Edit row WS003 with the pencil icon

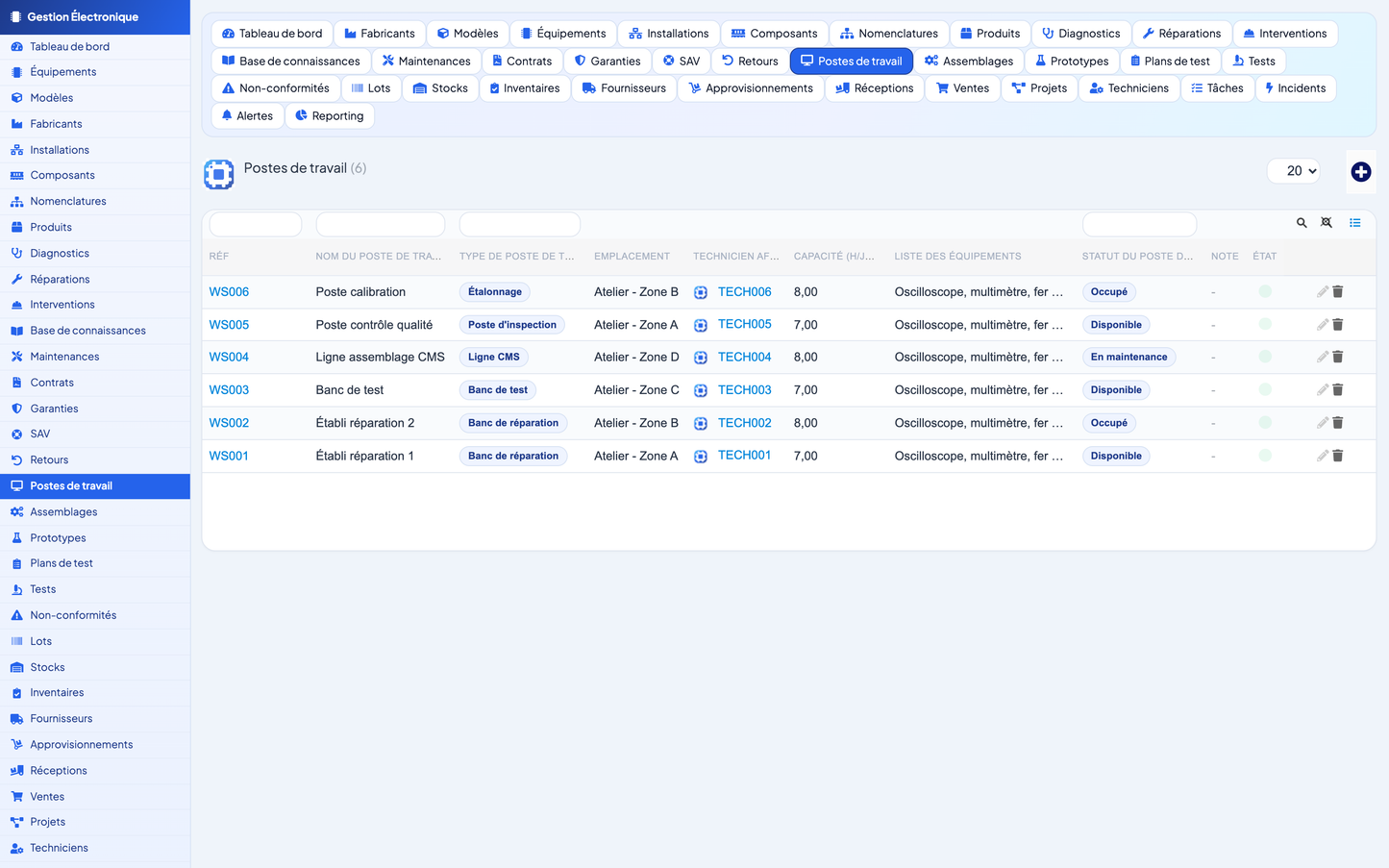click(x=1323, y=390)
